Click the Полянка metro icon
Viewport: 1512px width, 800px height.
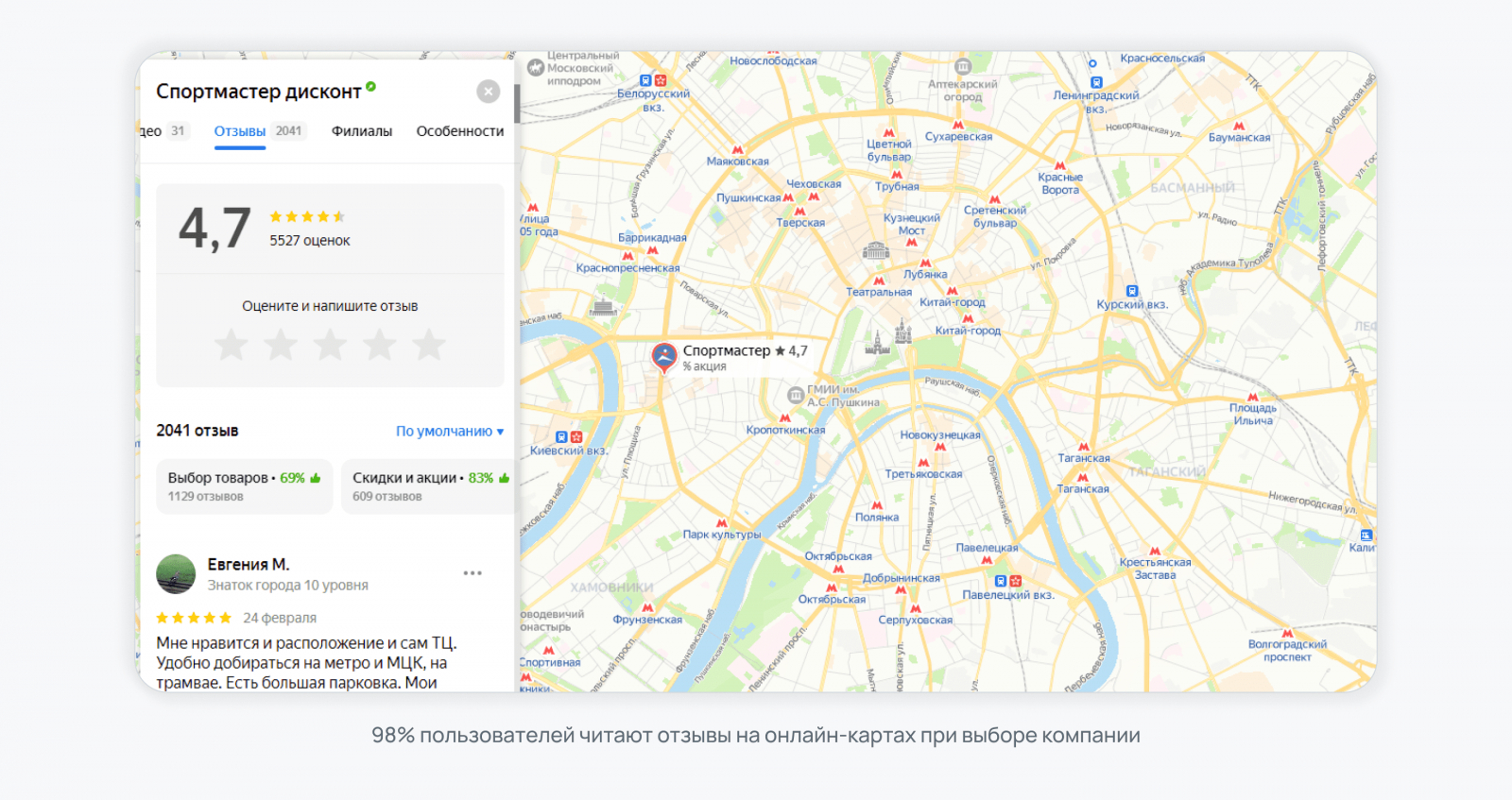tap(877, 505)
